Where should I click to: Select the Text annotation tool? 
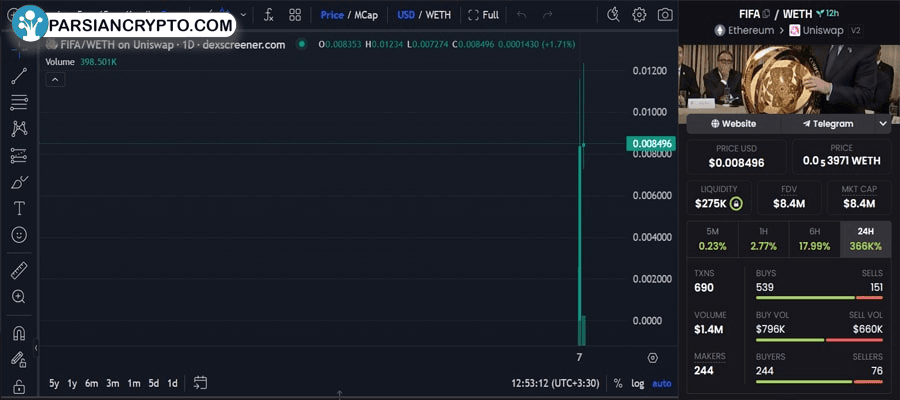19,208
